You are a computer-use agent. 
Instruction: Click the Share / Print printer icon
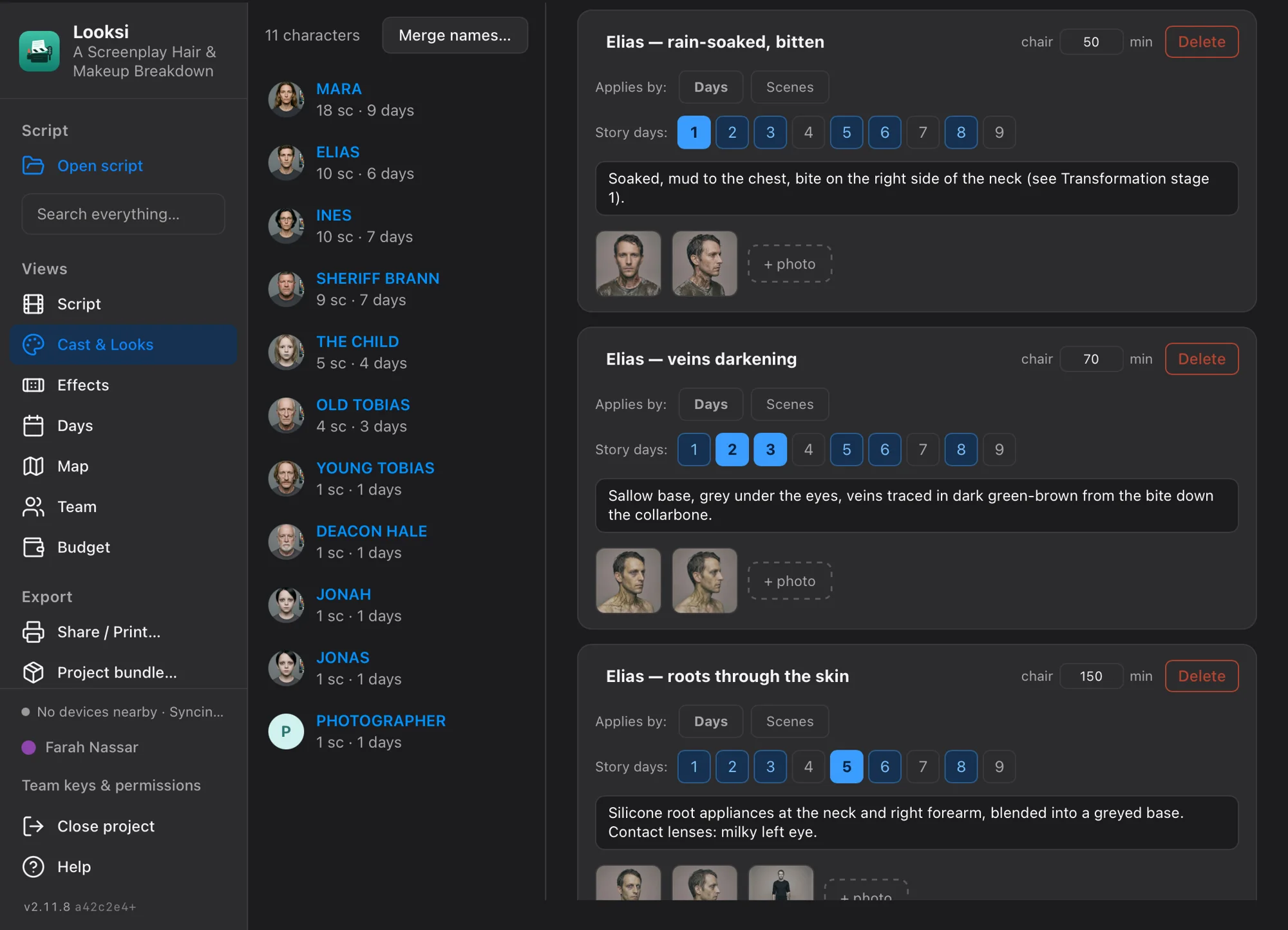click(x=33, y=632)
